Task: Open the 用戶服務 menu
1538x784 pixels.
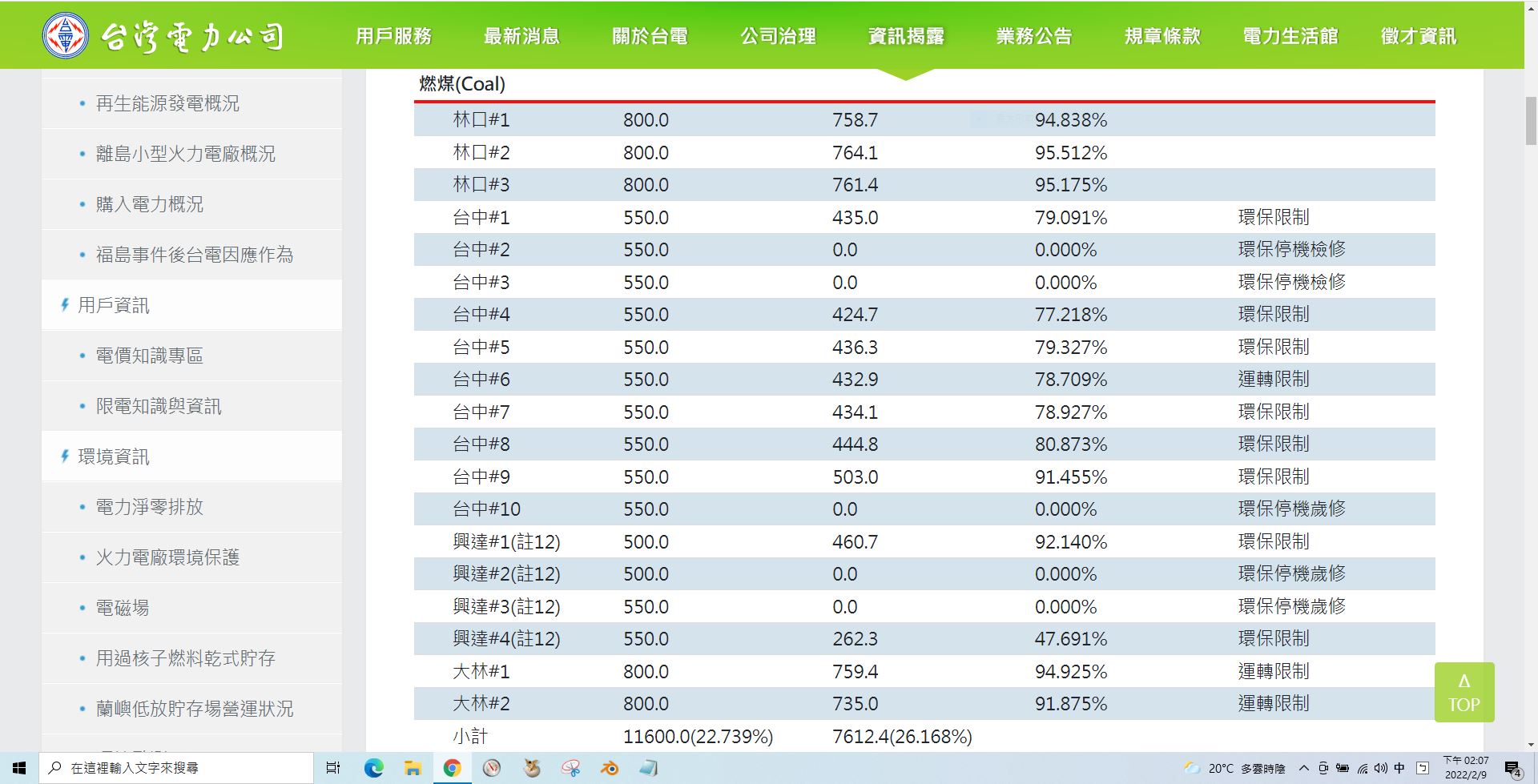Action: pos(393,36)
